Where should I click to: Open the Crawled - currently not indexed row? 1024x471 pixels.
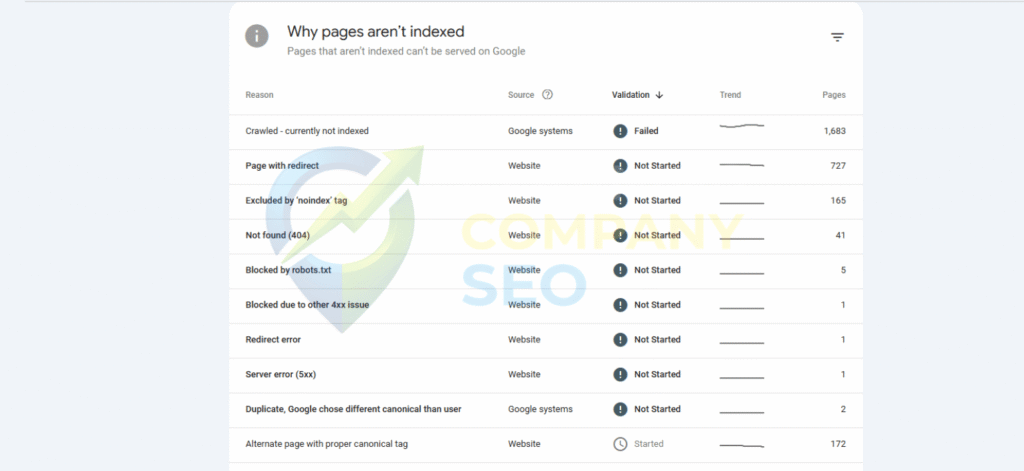(x=307, y=131)
